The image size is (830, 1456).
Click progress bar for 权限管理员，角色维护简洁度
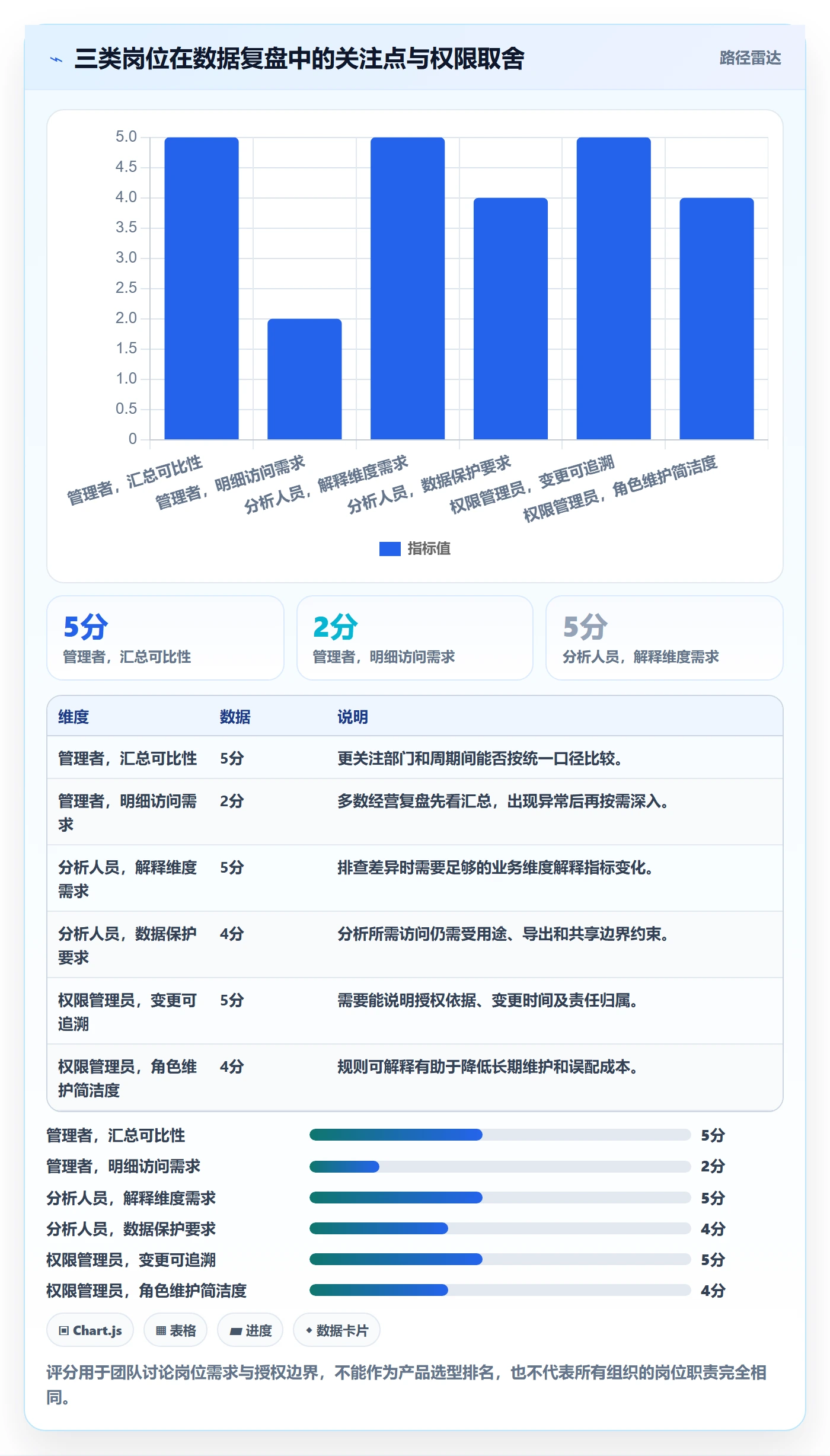pyautogui.click(x=500, y=1290)
